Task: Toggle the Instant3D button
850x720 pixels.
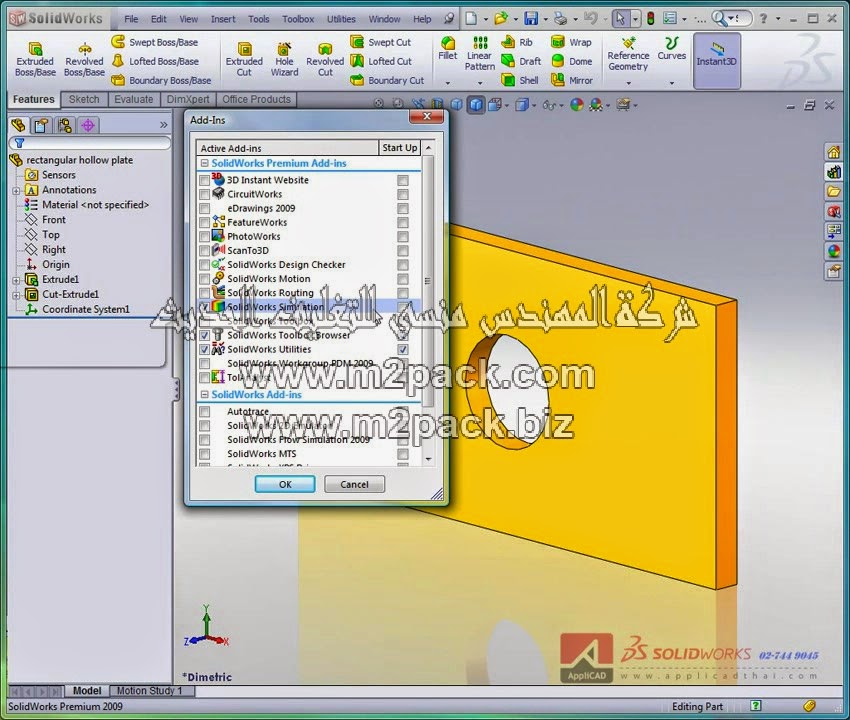Action: (x=717, y=60)
